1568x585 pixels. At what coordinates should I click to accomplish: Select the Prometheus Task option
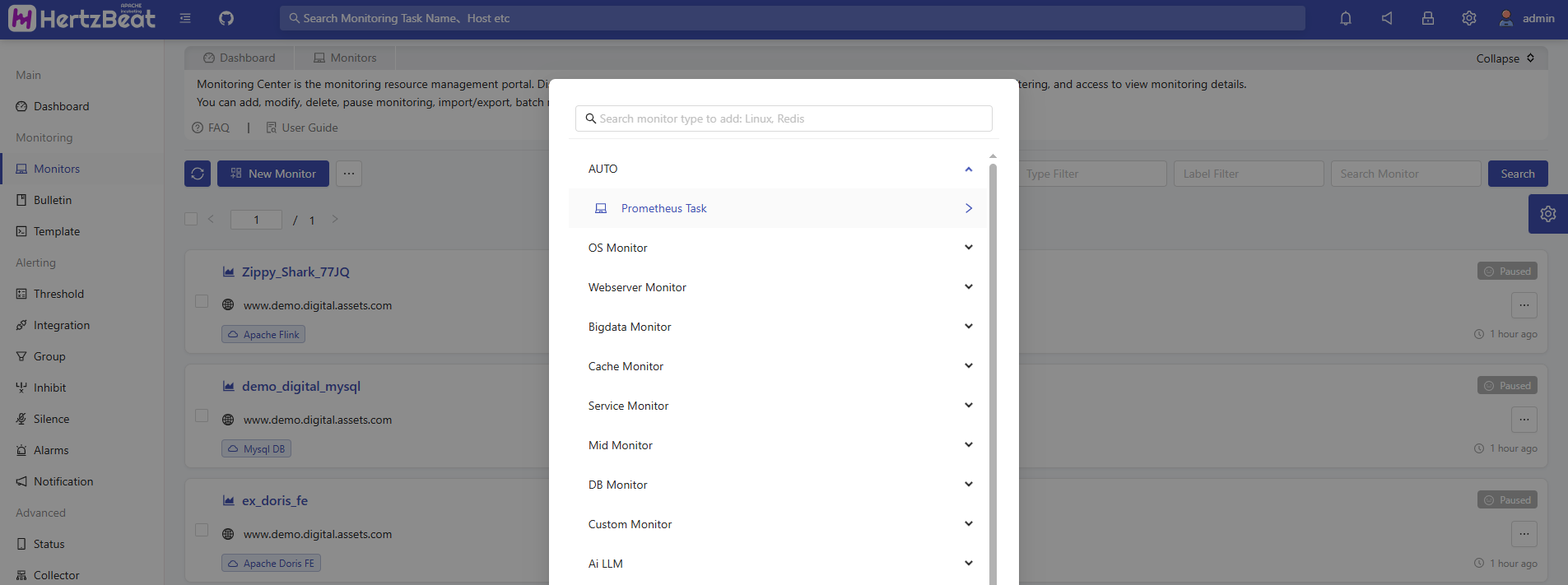[x=663, y=208]
